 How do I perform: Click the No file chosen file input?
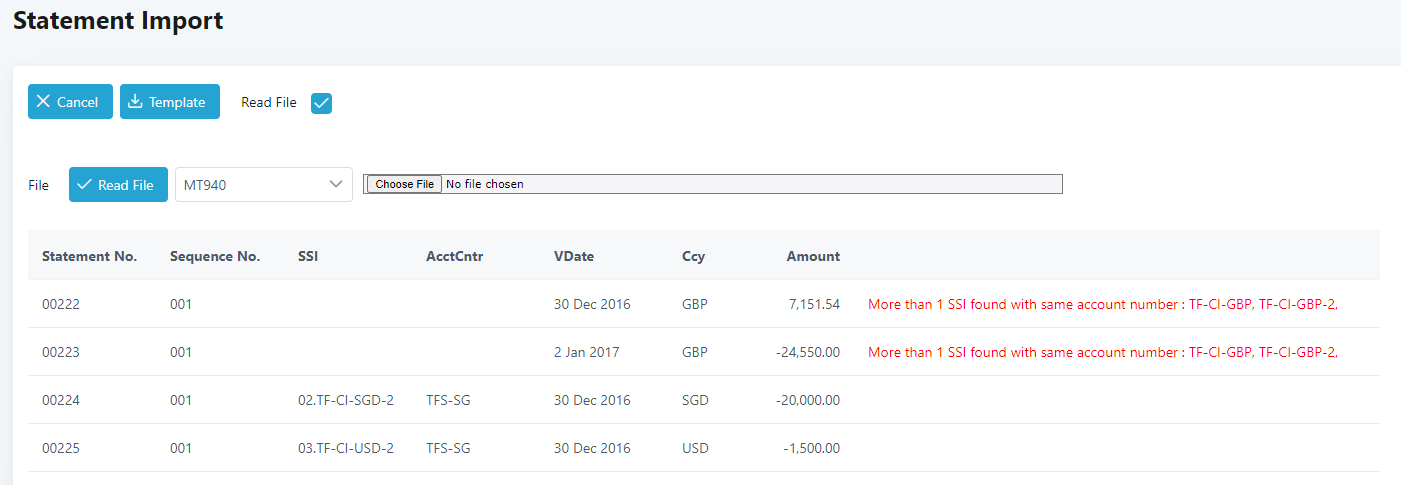(713, 184)
